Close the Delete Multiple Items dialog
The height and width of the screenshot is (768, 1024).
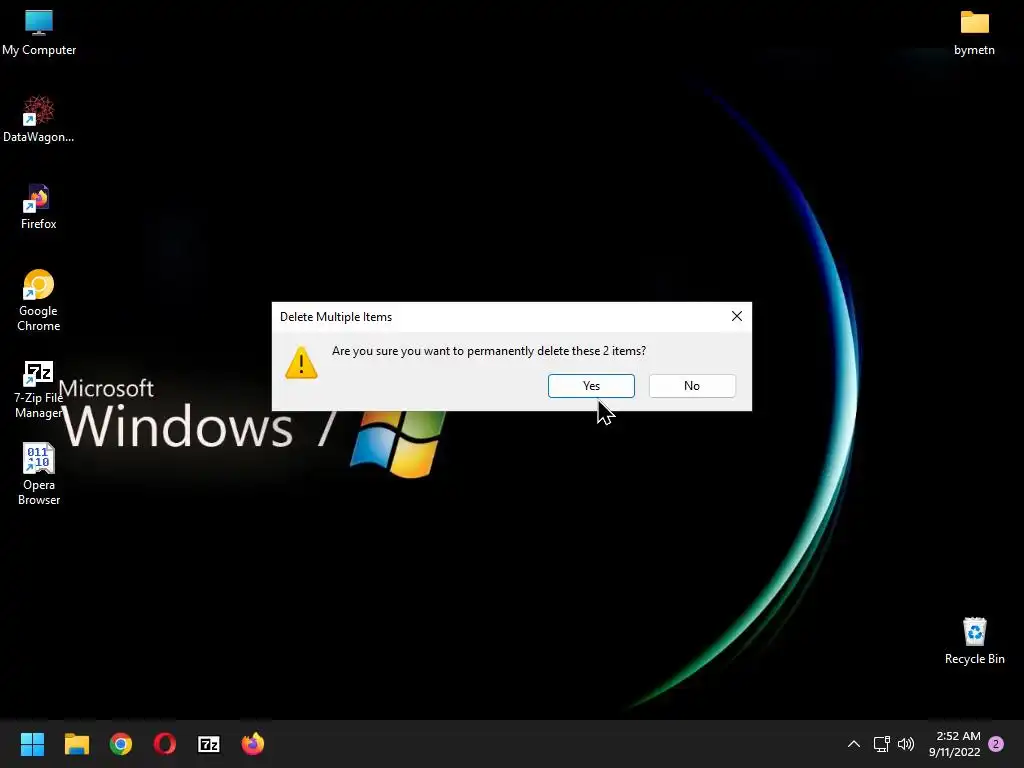[x=737, y=316]
